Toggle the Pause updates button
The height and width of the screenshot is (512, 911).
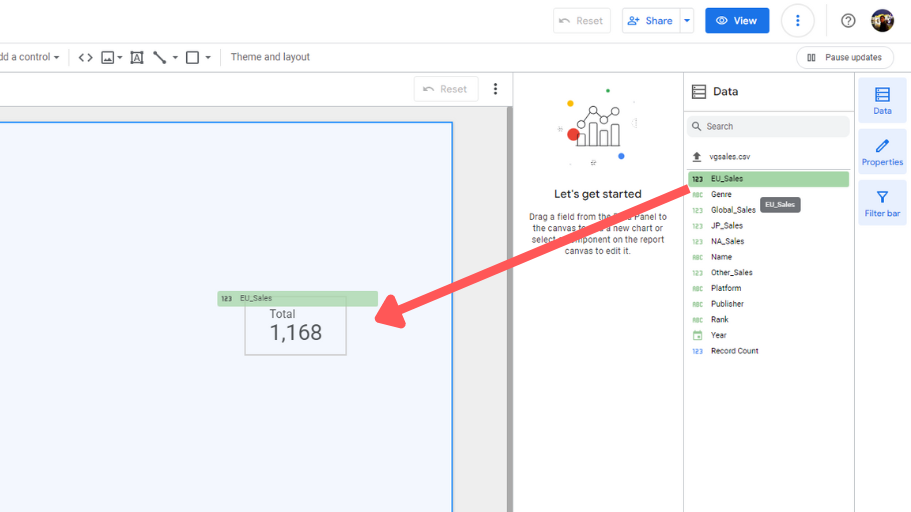click(844, 58)
